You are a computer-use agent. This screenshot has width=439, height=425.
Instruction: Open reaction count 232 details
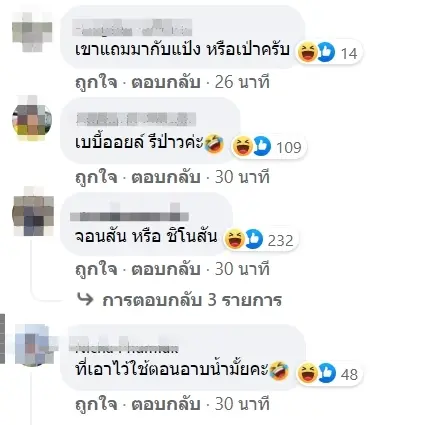tap(280, 240)
